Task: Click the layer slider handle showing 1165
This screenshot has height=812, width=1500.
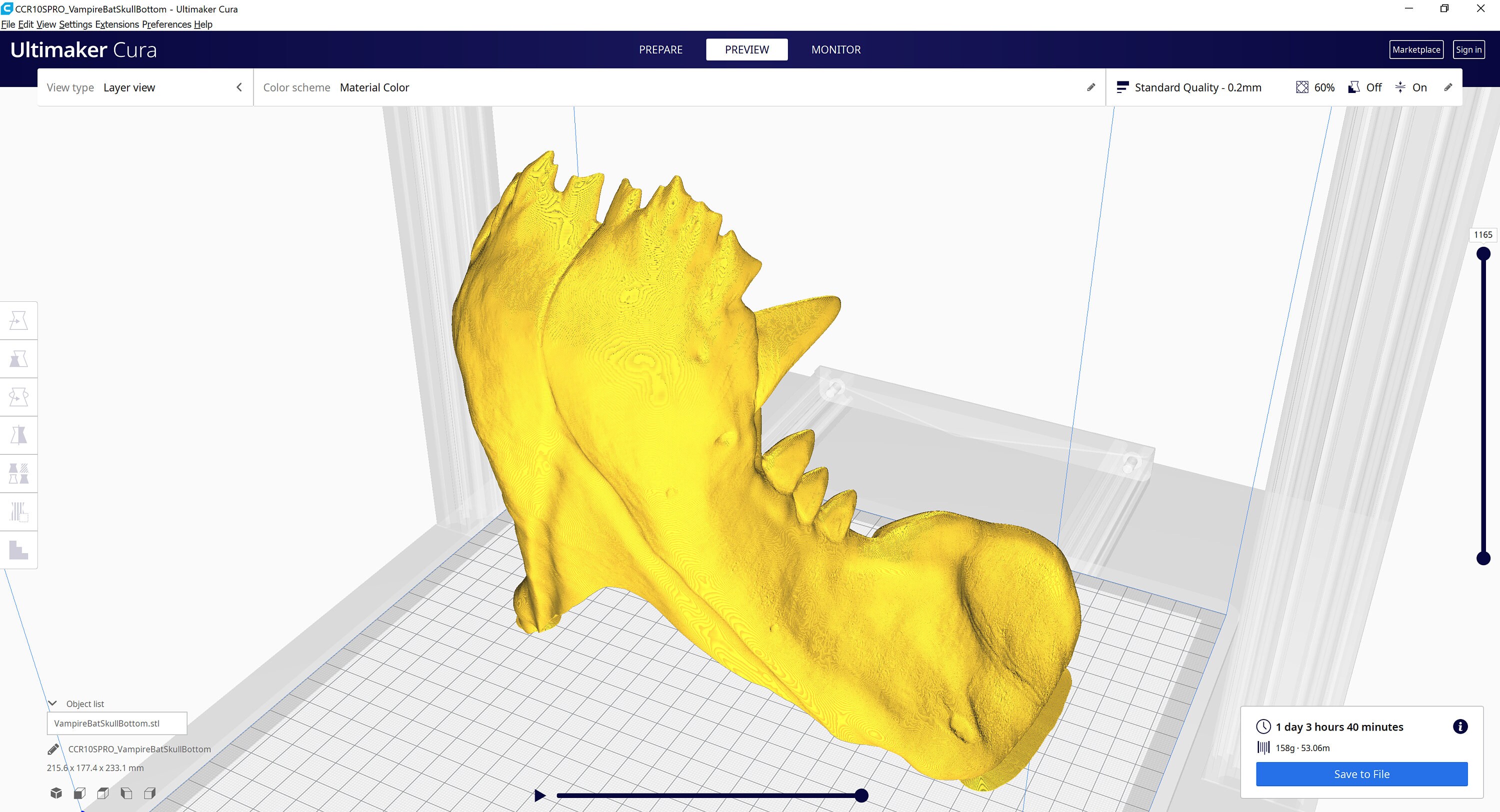Action: click(1482, 253)
